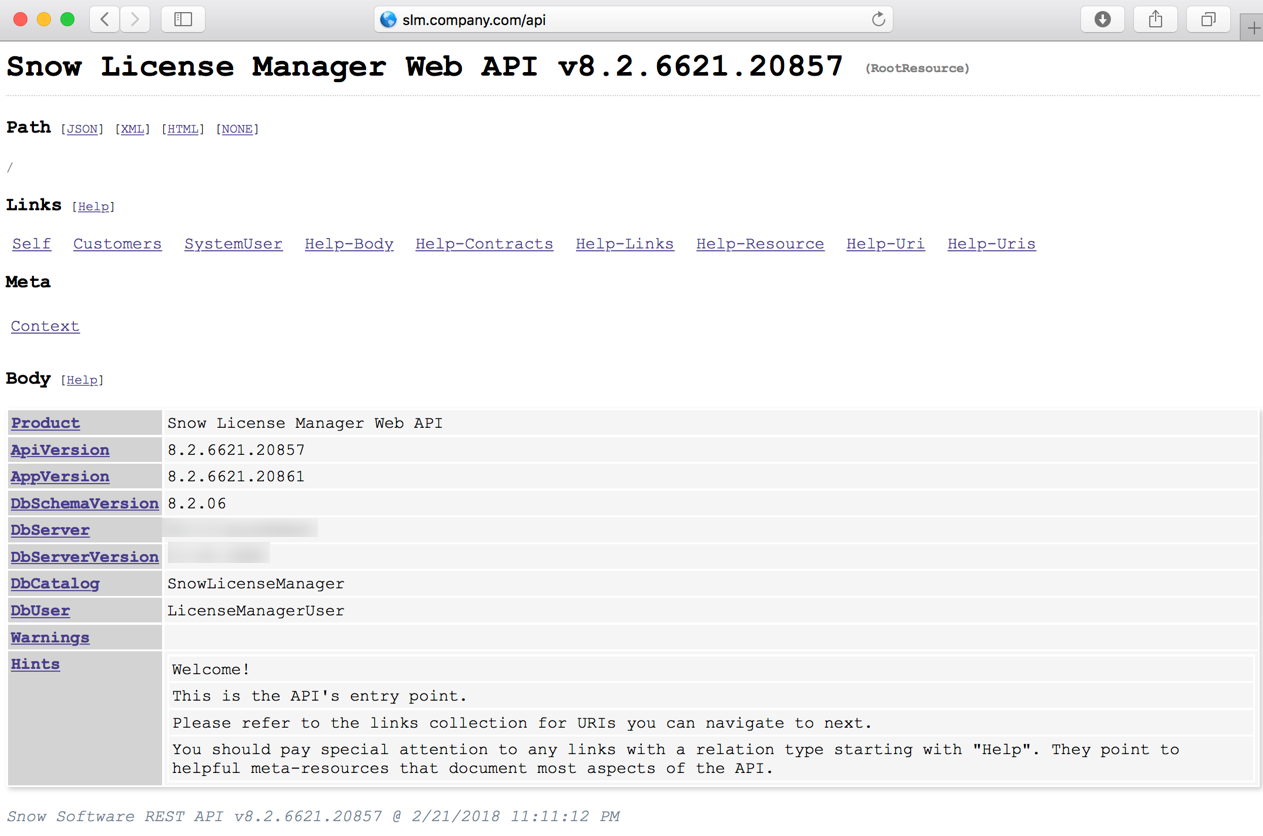Click the Context meta link
Viewport: 1263px width, 836px height.
point(45,326)
